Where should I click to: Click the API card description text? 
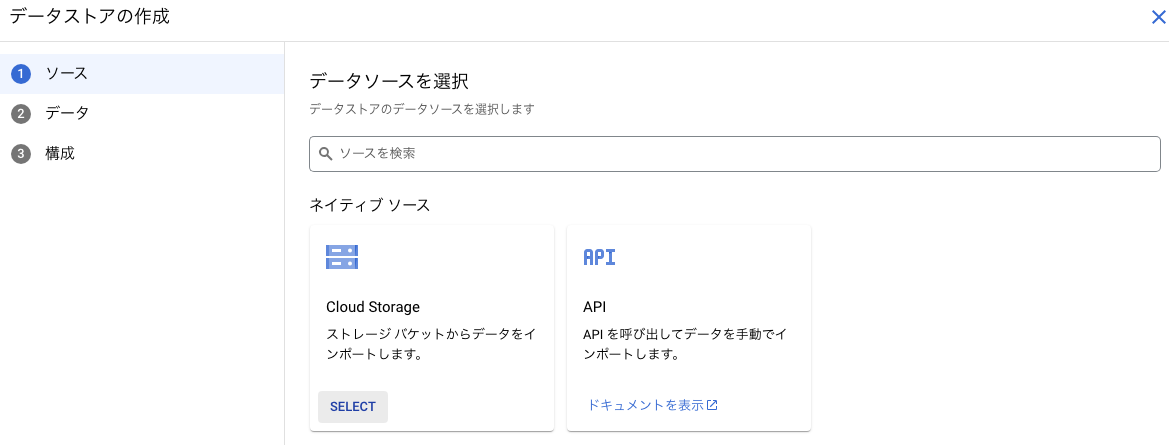pyautogui.click(x=684, y=344)
